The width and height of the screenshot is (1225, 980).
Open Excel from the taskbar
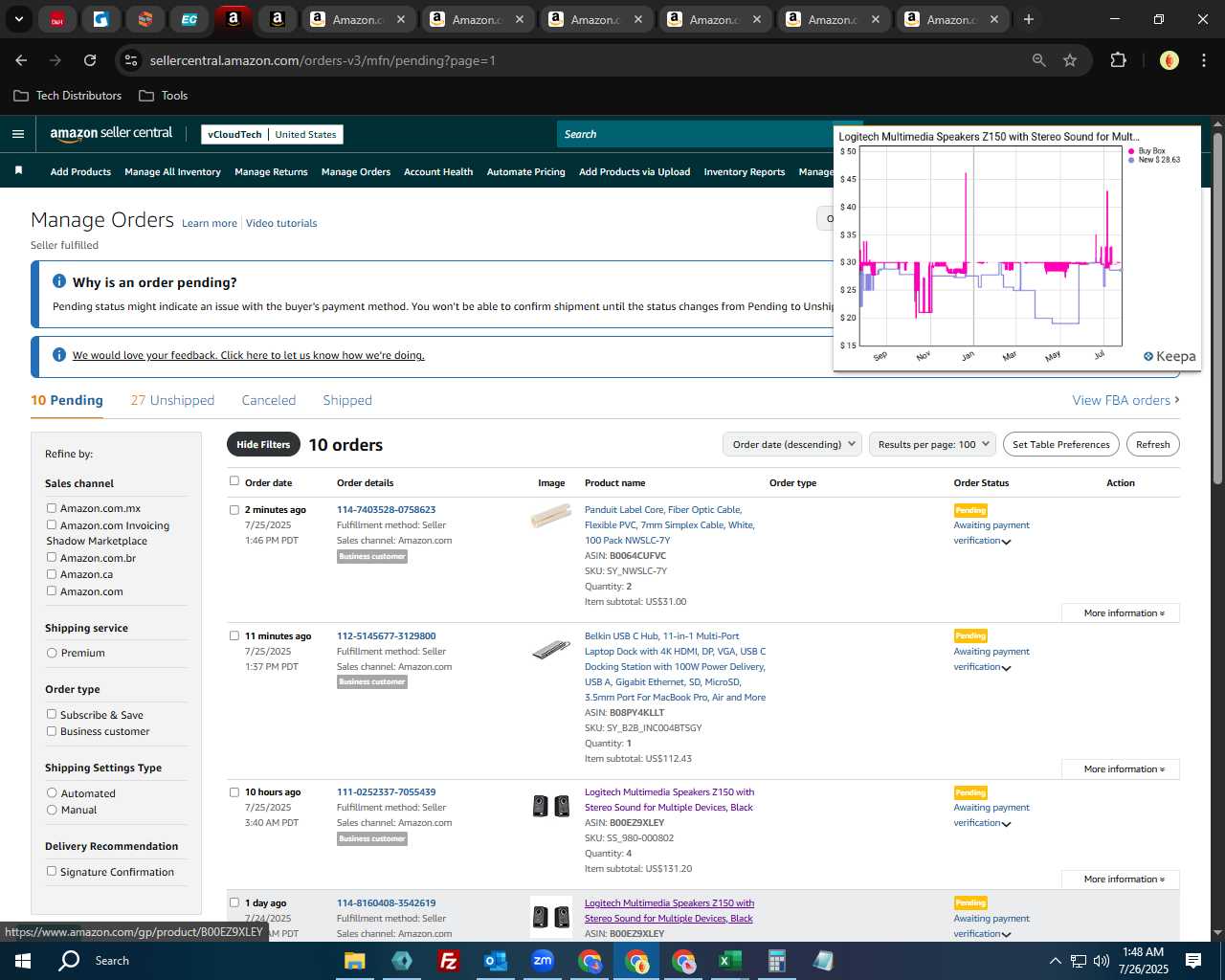point(729,961)
